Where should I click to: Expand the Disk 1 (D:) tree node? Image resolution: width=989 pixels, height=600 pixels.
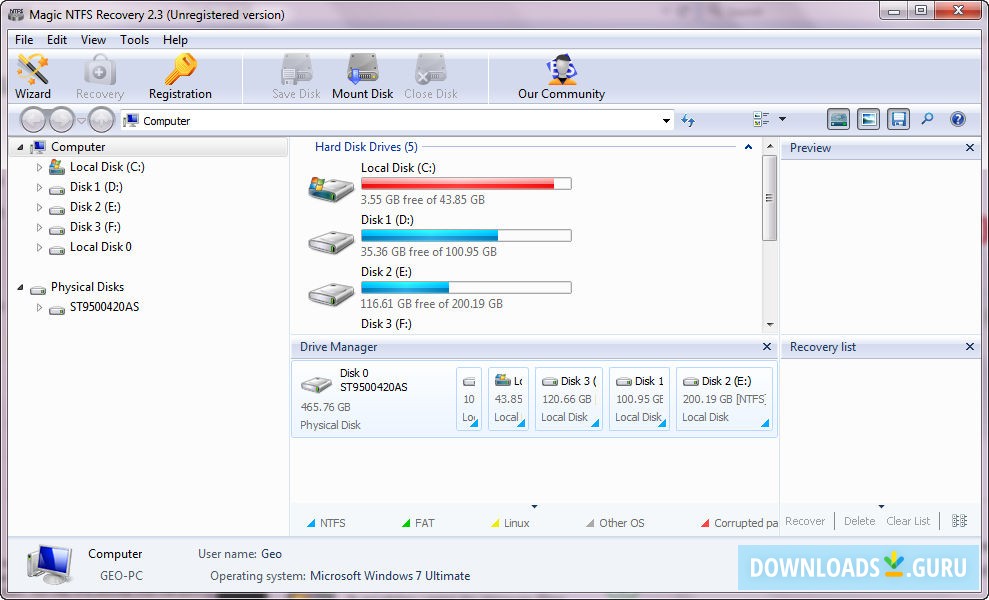click(39, 187)
